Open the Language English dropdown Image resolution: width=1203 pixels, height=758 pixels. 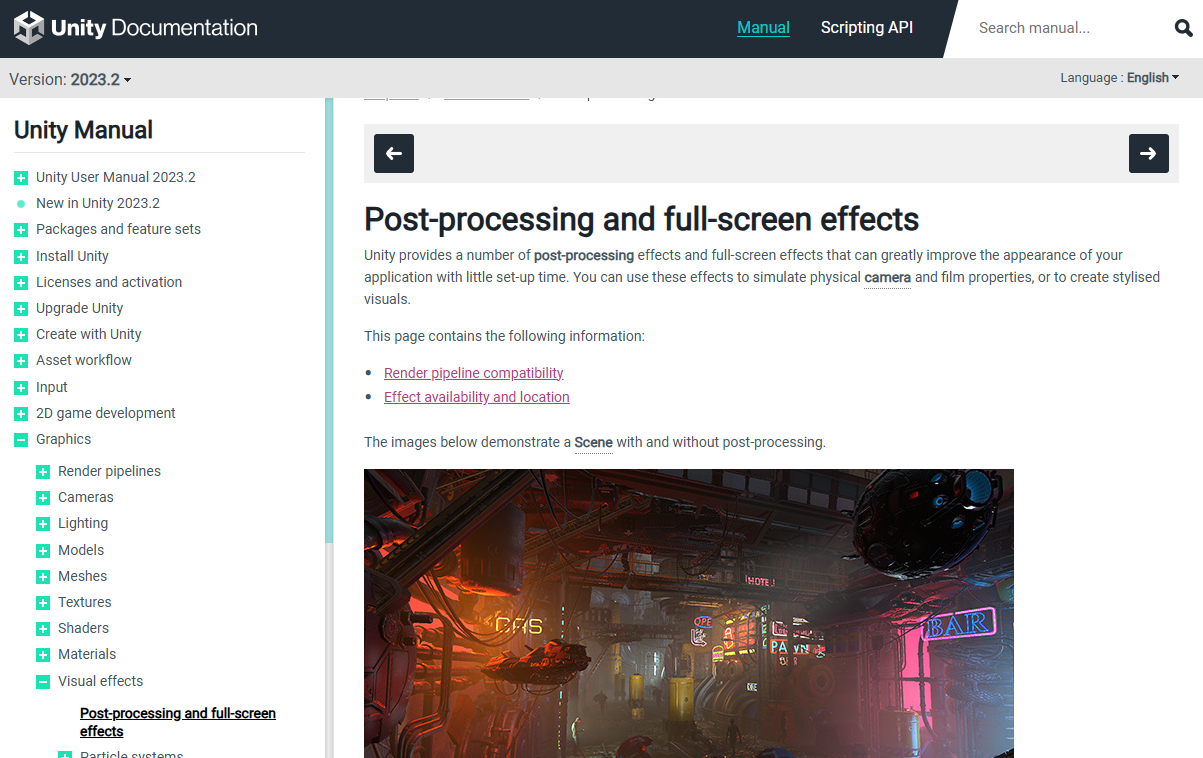click(x=1120, y=78)
